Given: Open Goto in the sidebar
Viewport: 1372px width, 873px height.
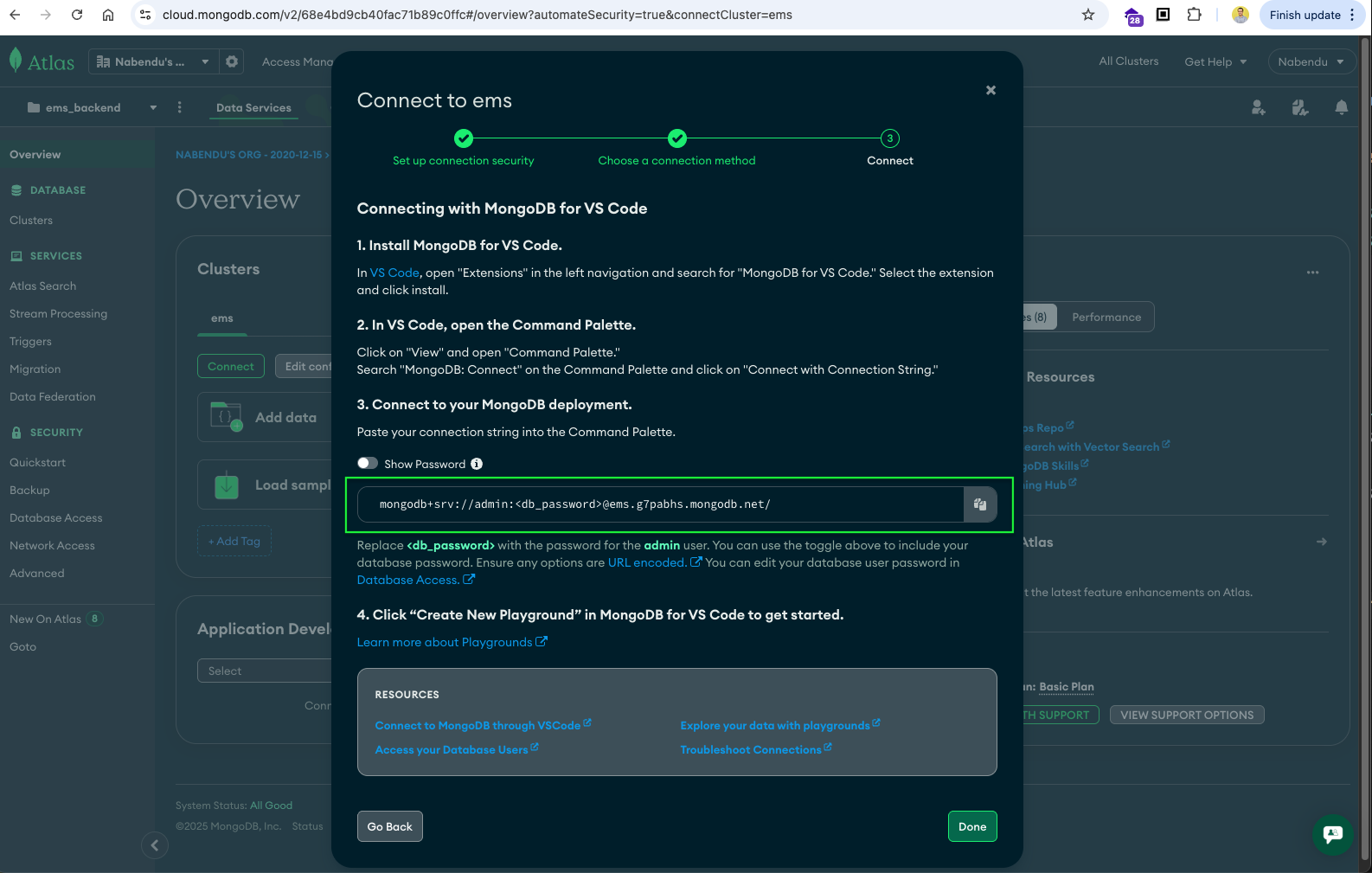Looking at the screenshot, I should pyautogui.click(x=22, y=646).
